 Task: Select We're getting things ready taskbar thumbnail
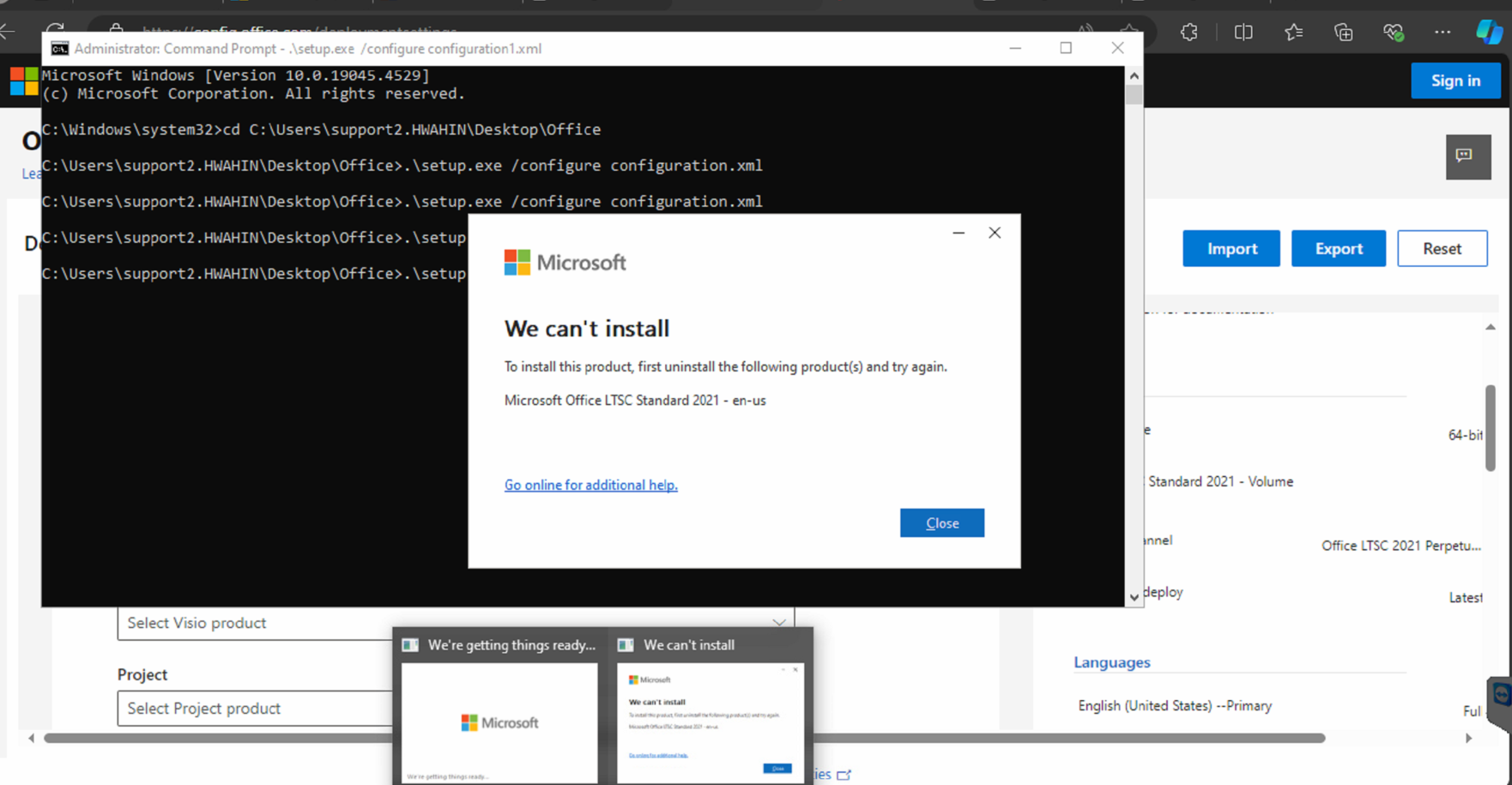pos(499,708)
